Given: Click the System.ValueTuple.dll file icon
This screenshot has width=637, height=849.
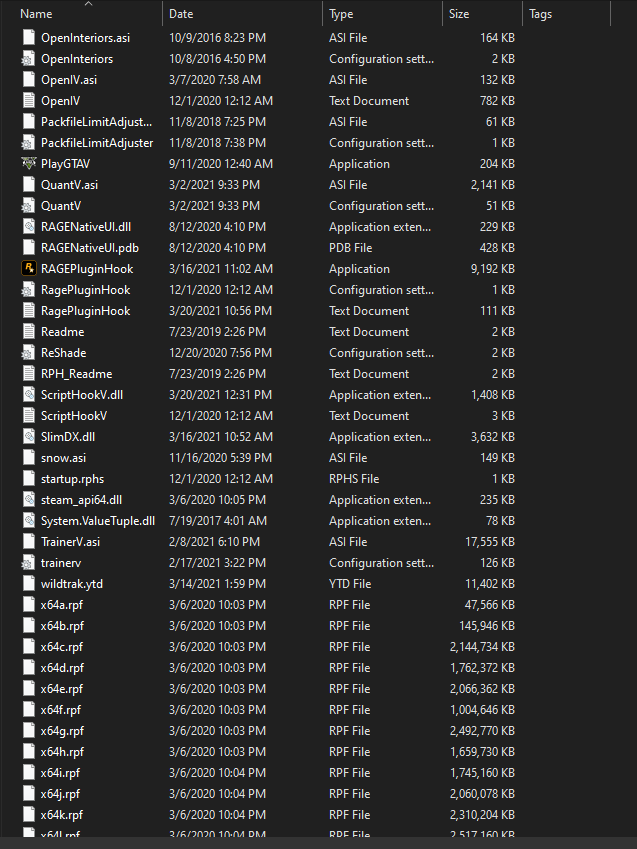Looking at the screenshot, I should (29, 521).
